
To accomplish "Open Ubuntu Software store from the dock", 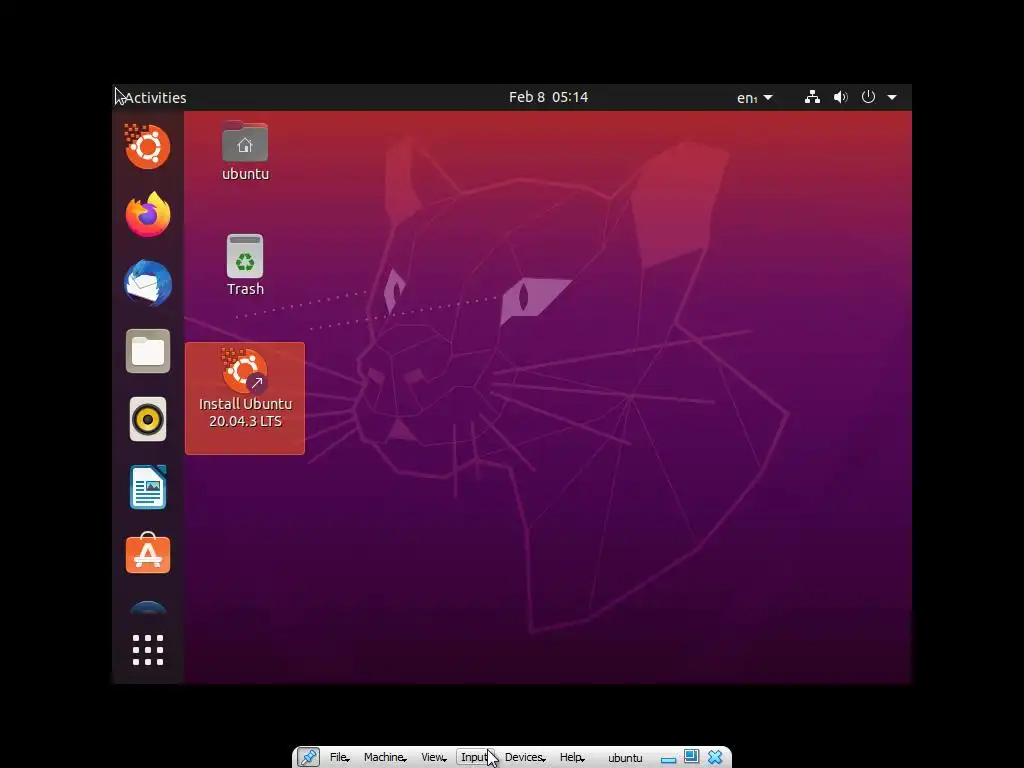I will (x=148, y=554).
